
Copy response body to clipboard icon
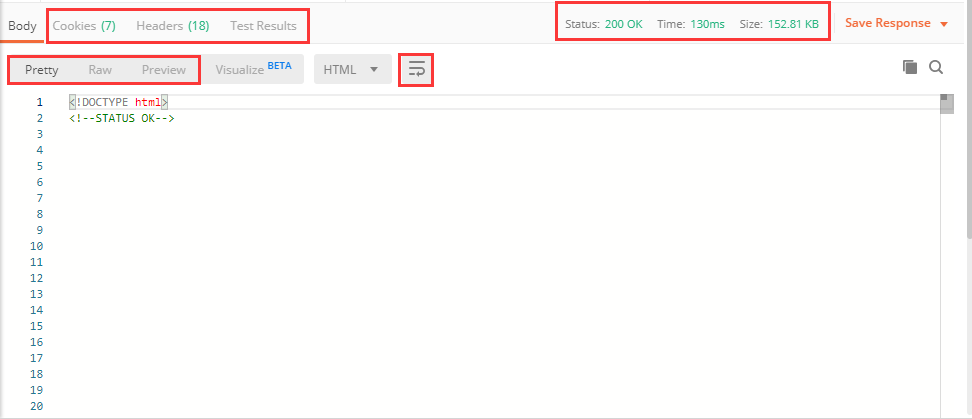pos(910,68)
